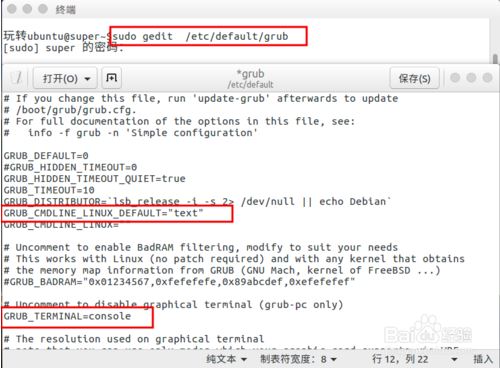Click the new document icon beside Open
Viewport: 500px width, 368px height.
[x=111, y=78]
